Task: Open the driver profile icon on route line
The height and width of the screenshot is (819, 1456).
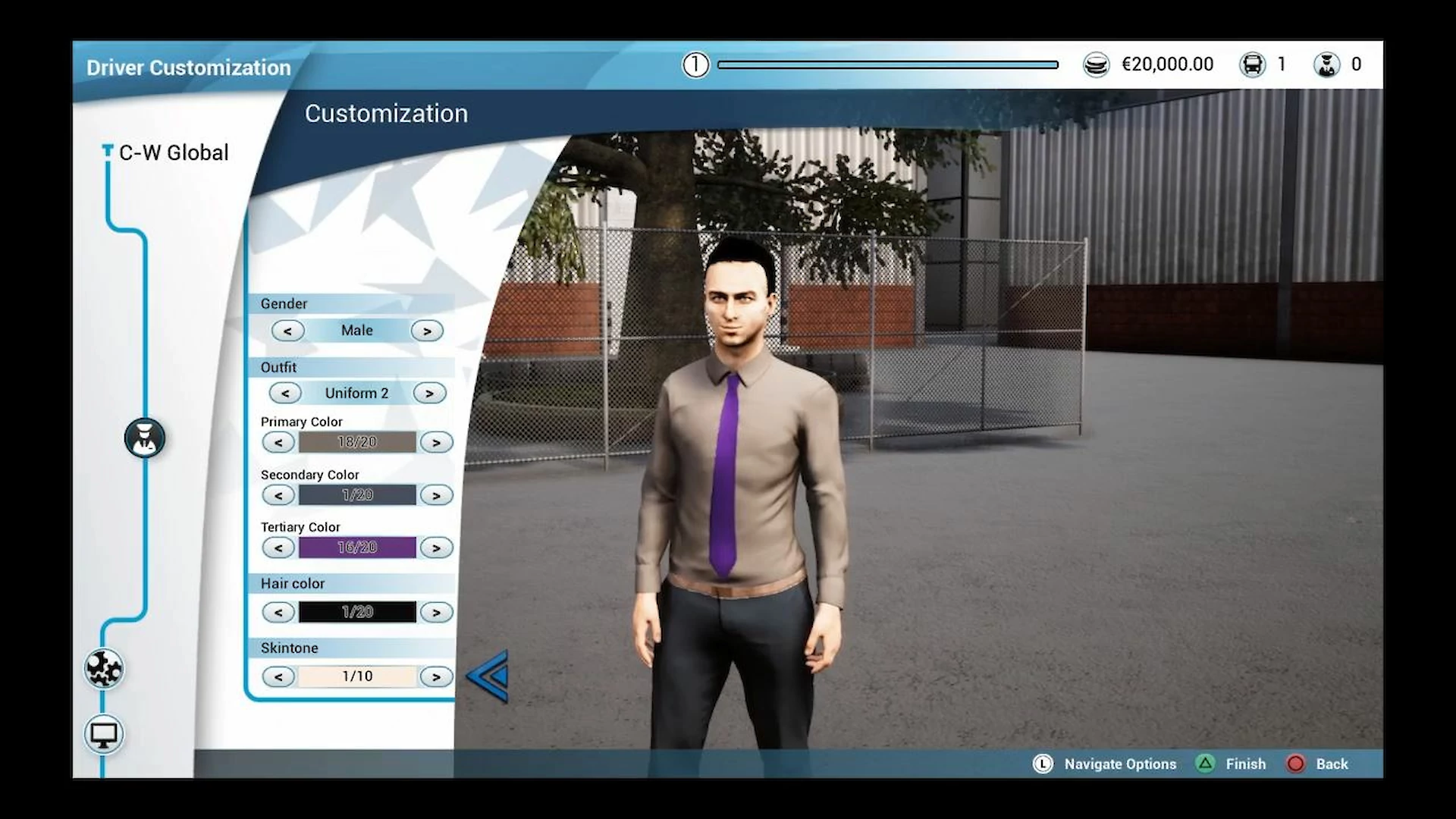Action: (x=144, y=438)
